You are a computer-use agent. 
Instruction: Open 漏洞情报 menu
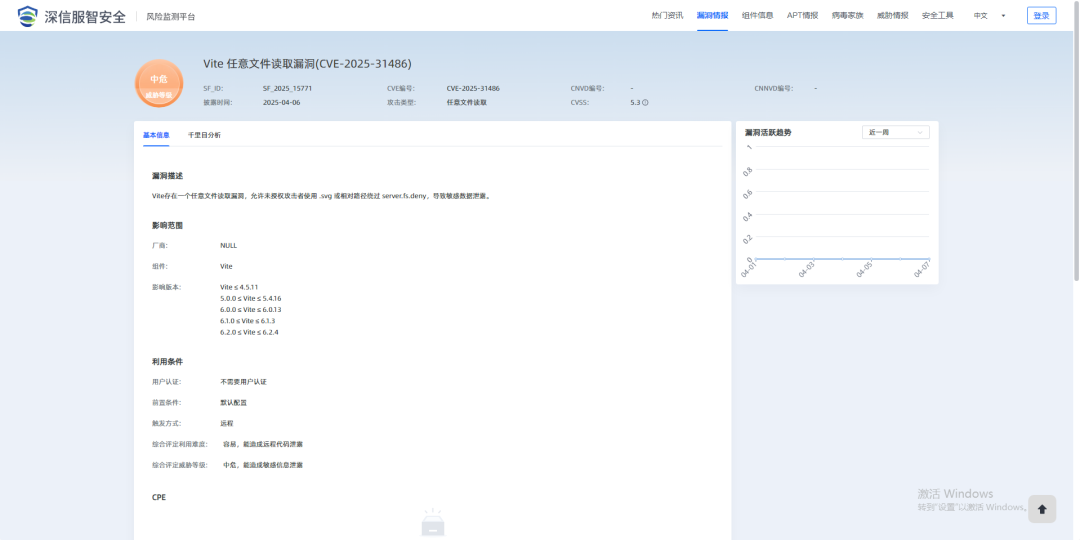point(712,15)
